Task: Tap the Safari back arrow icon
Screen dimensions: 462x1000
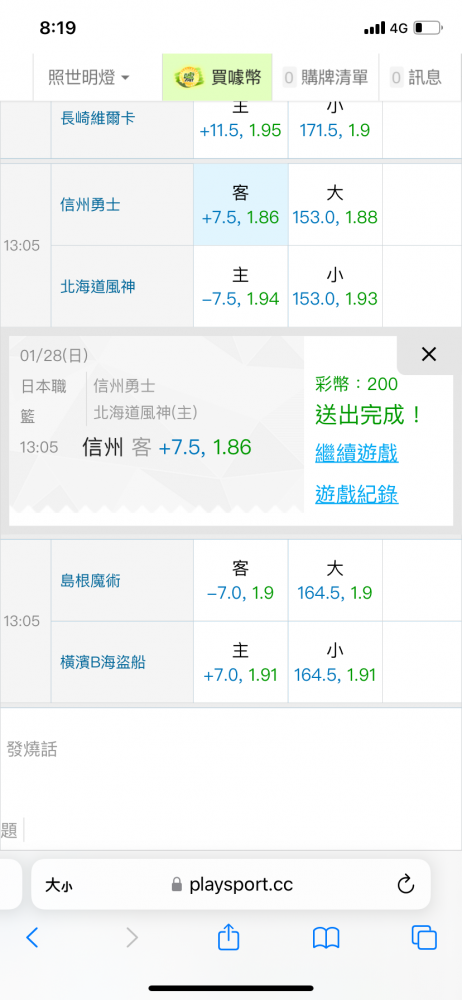Action: point(33,937)
